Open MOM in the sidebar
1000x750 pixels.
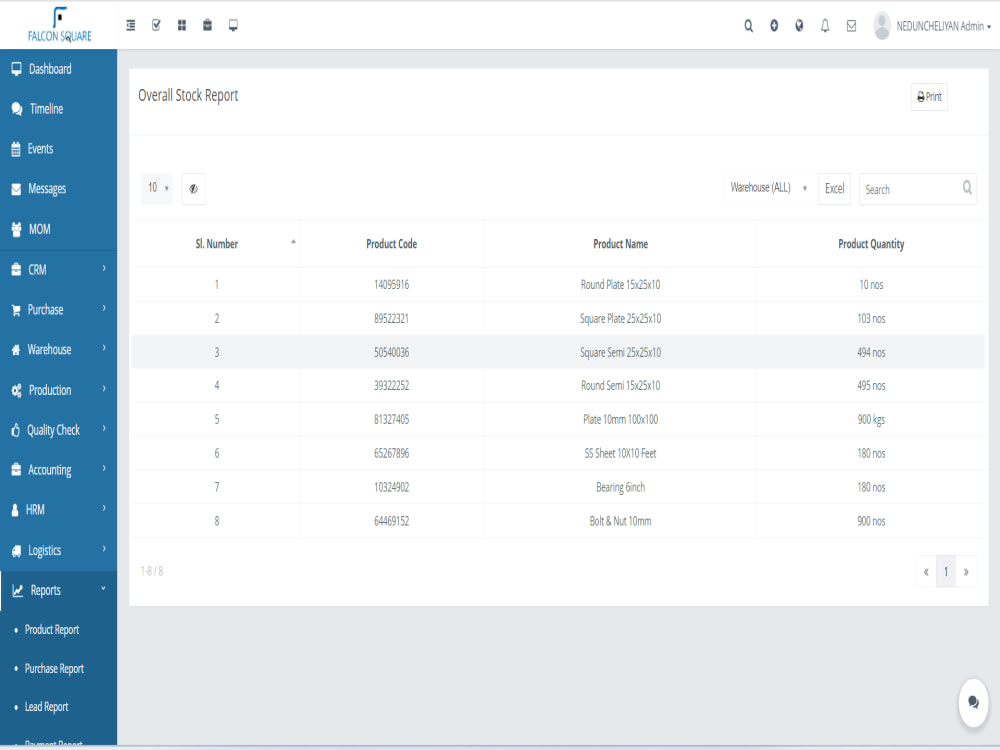pyautogui.click(x=59, y=229)
